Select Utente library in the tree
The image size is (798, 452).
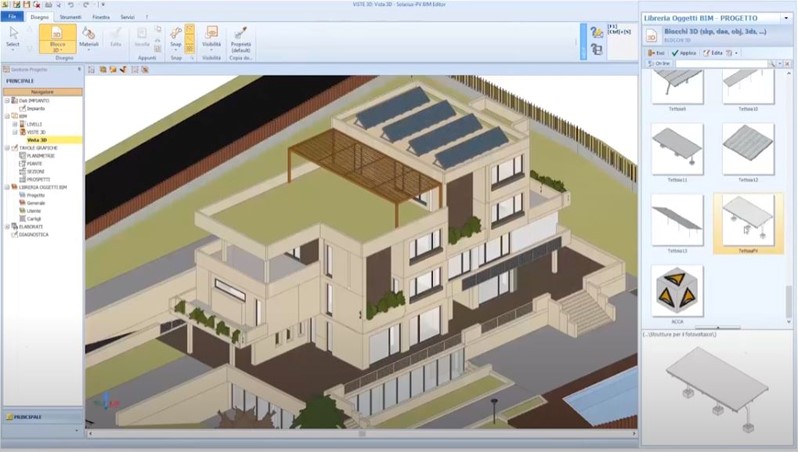click(x=34, y=211)
